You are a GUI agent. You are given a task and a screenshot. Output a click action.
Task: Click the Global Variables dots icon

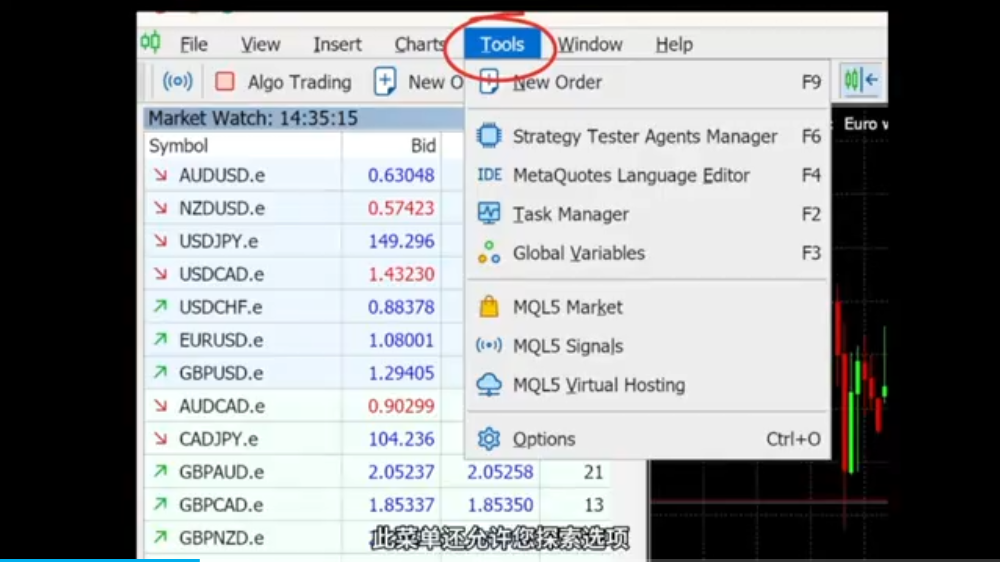point(489,253)
